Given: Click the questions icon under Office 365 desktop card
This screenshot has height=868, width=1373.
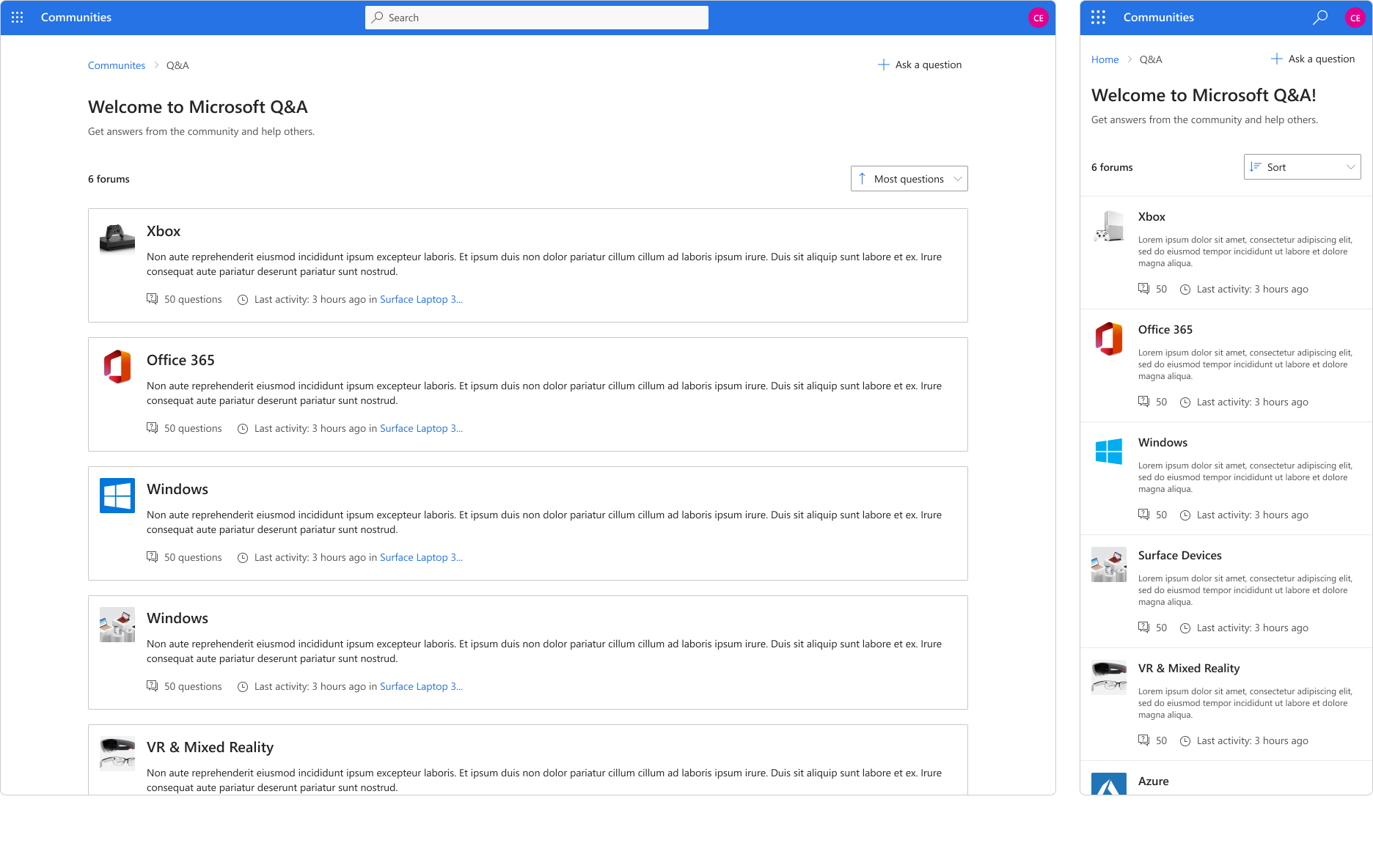Looking at the screenshot, I should click(153, 428).
